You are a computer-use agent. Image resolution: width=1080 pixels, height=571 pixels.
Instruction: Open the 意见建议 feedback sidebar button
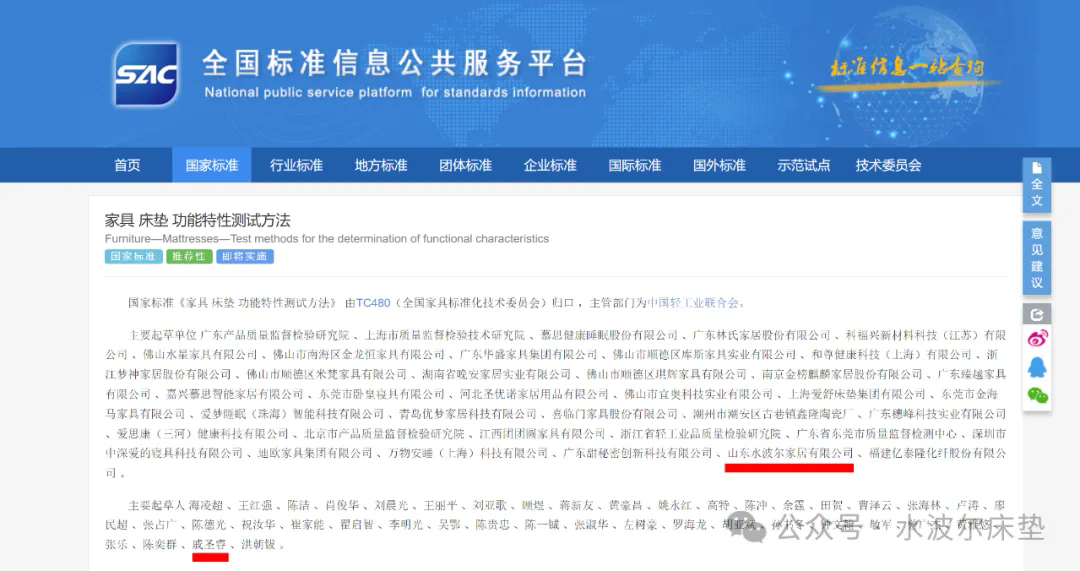point(1037,258)
